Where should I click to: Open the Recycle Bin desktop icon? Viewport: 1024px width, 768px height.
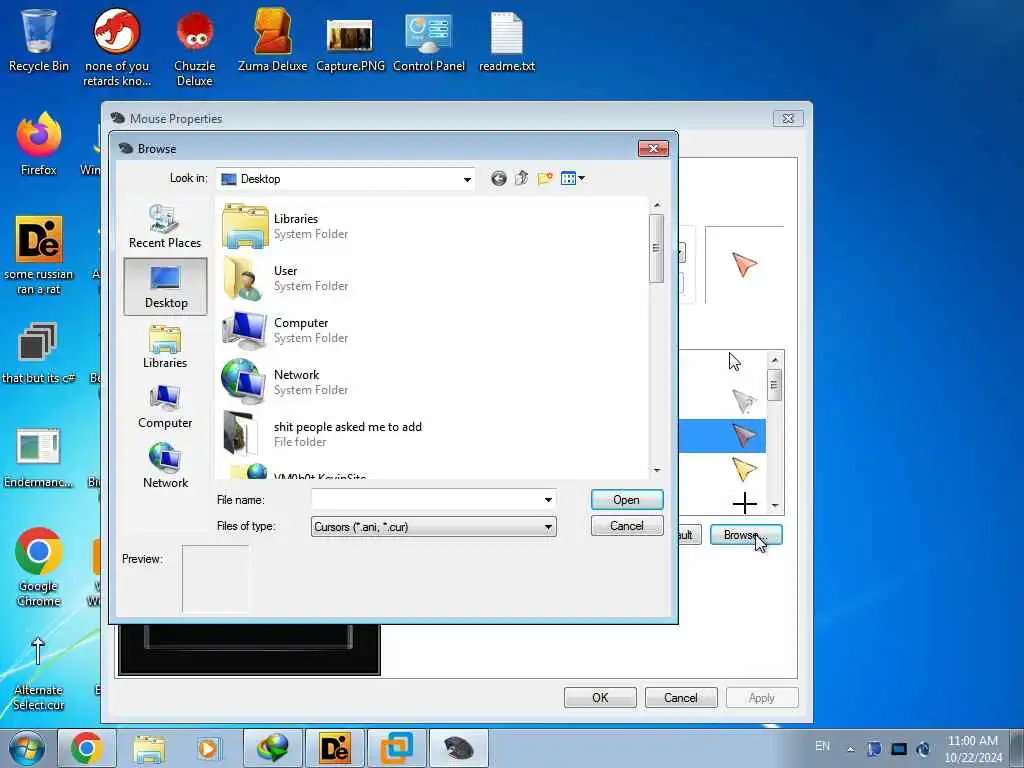pyautogui.click(x=39, y=40)
